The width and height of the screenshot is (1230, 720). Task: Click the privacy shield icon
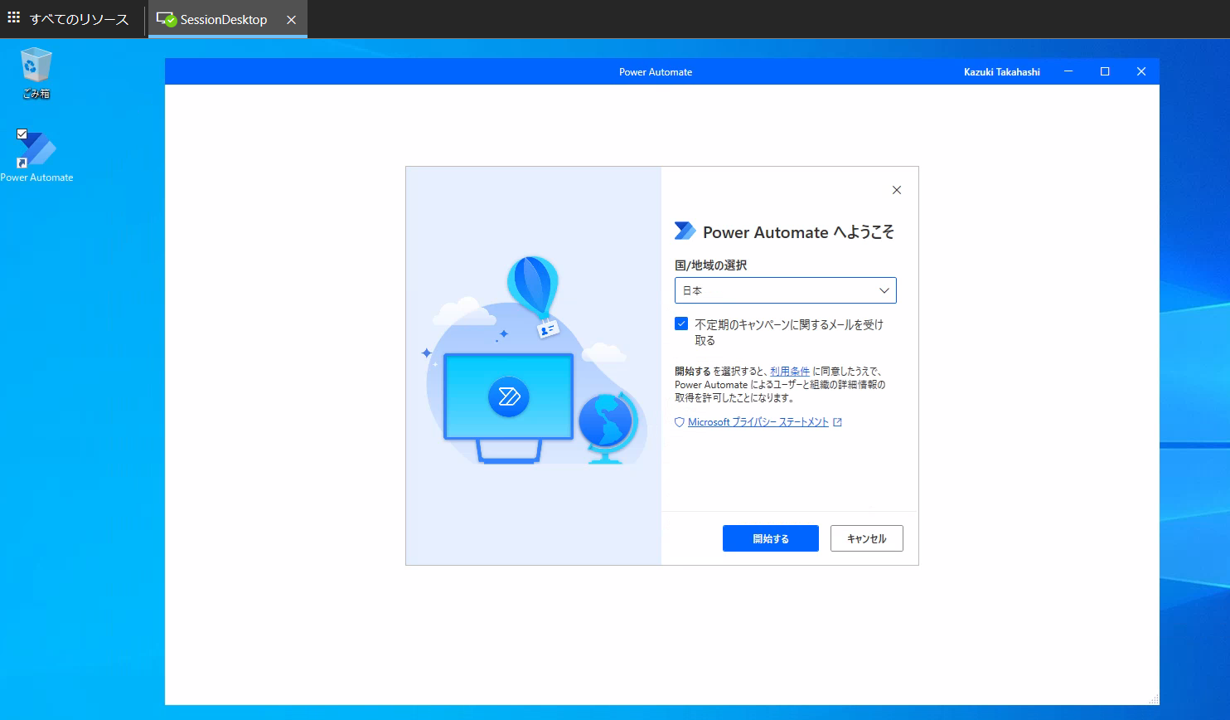point(678,421)
